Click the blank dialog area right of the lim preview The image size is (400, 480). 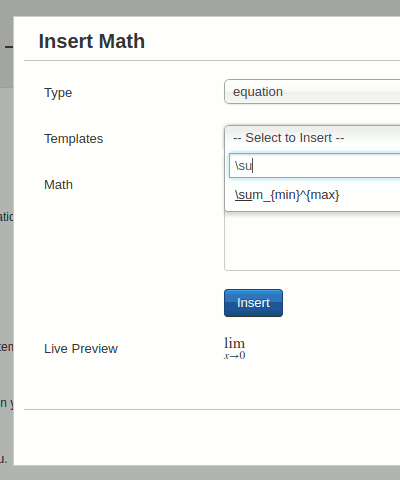(323, 348)
